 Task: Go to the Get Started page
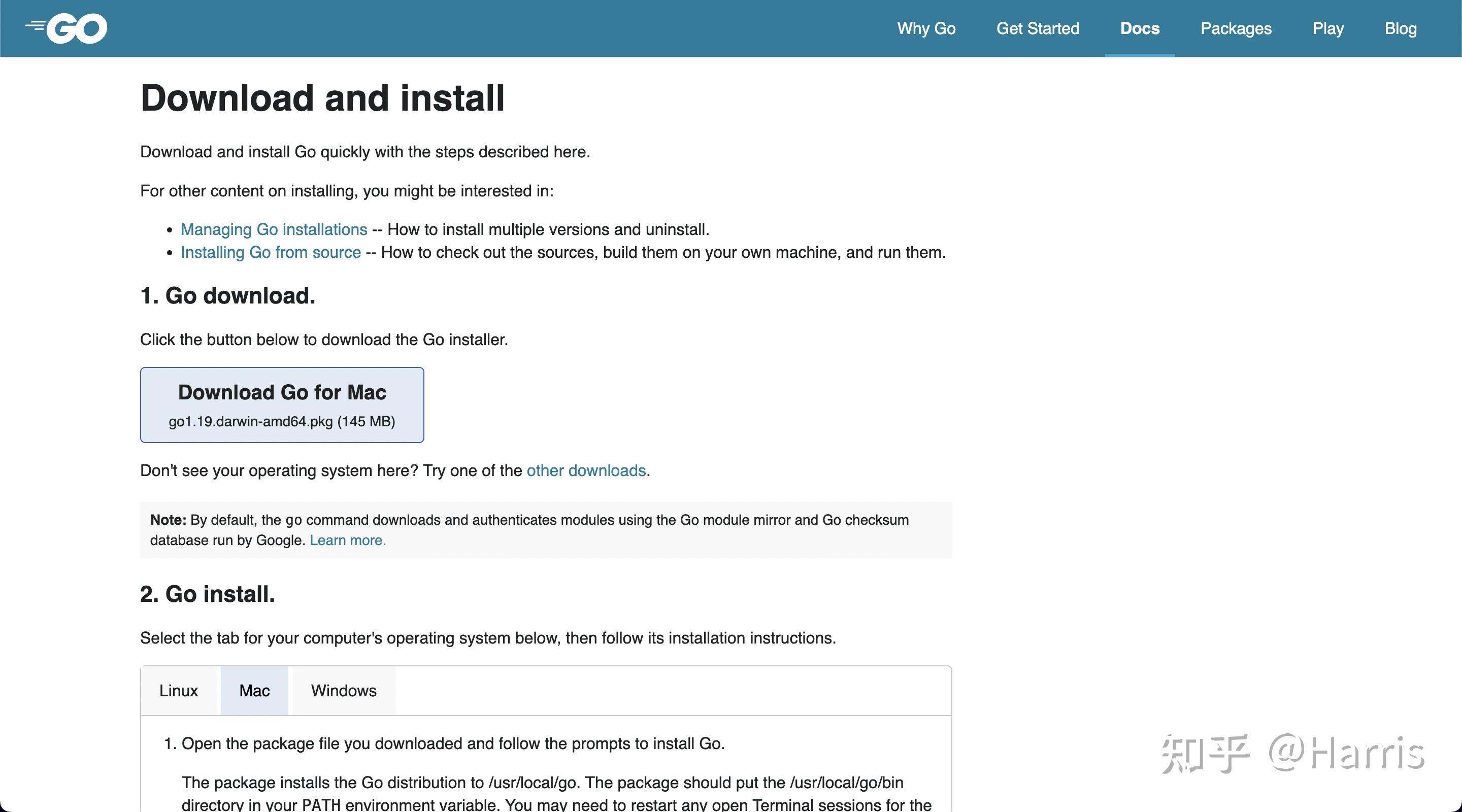[x=1038, y=28]
